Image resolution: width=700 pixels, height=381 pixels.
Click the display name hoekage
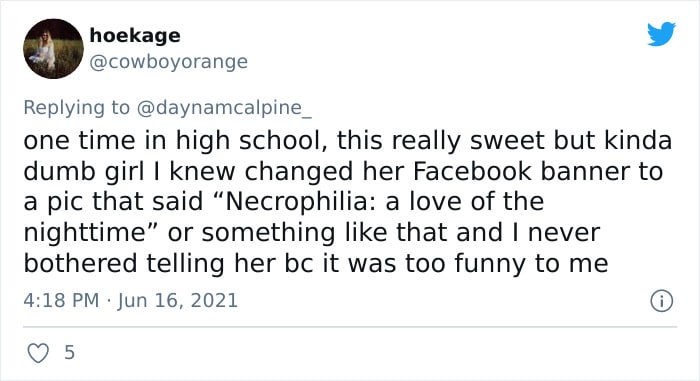(x=135, y=35)
